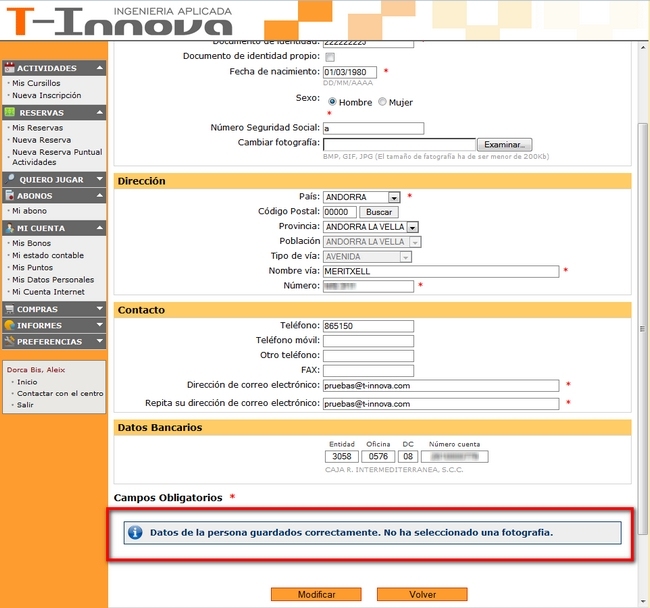Viewport: 650px width, 608px height.
Task: Open Mis Bonos menu item
Action: pyautogui.click(x=32, y=243)
